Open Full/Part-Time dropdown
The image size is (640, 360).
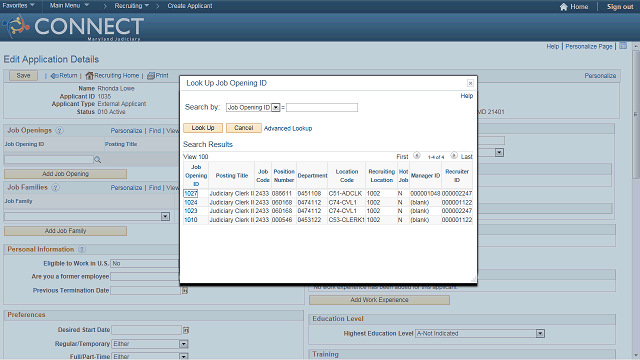(184, 356)
